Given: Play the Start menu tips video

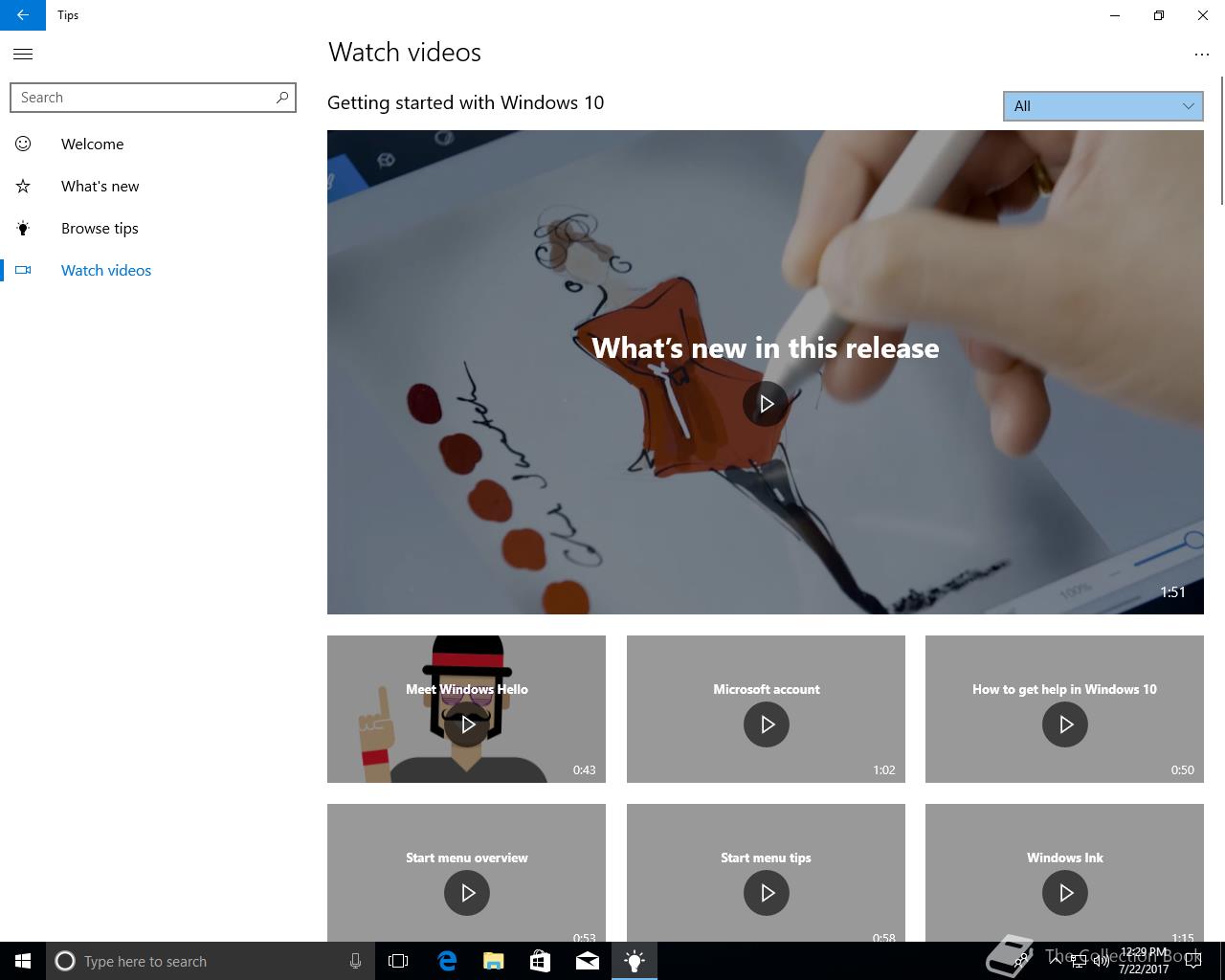Looking at the screenshot, I should [x=767, y=893].
